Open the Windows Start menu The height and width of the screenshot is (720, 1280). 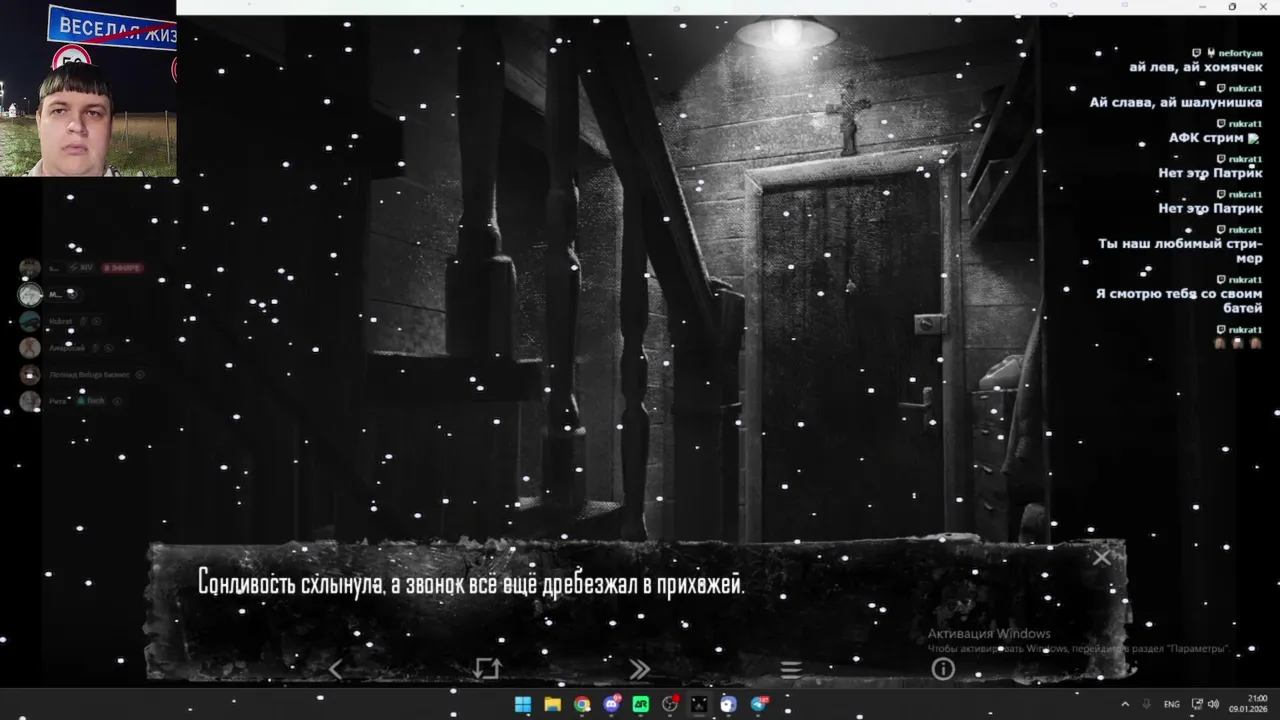pos(523,704)
